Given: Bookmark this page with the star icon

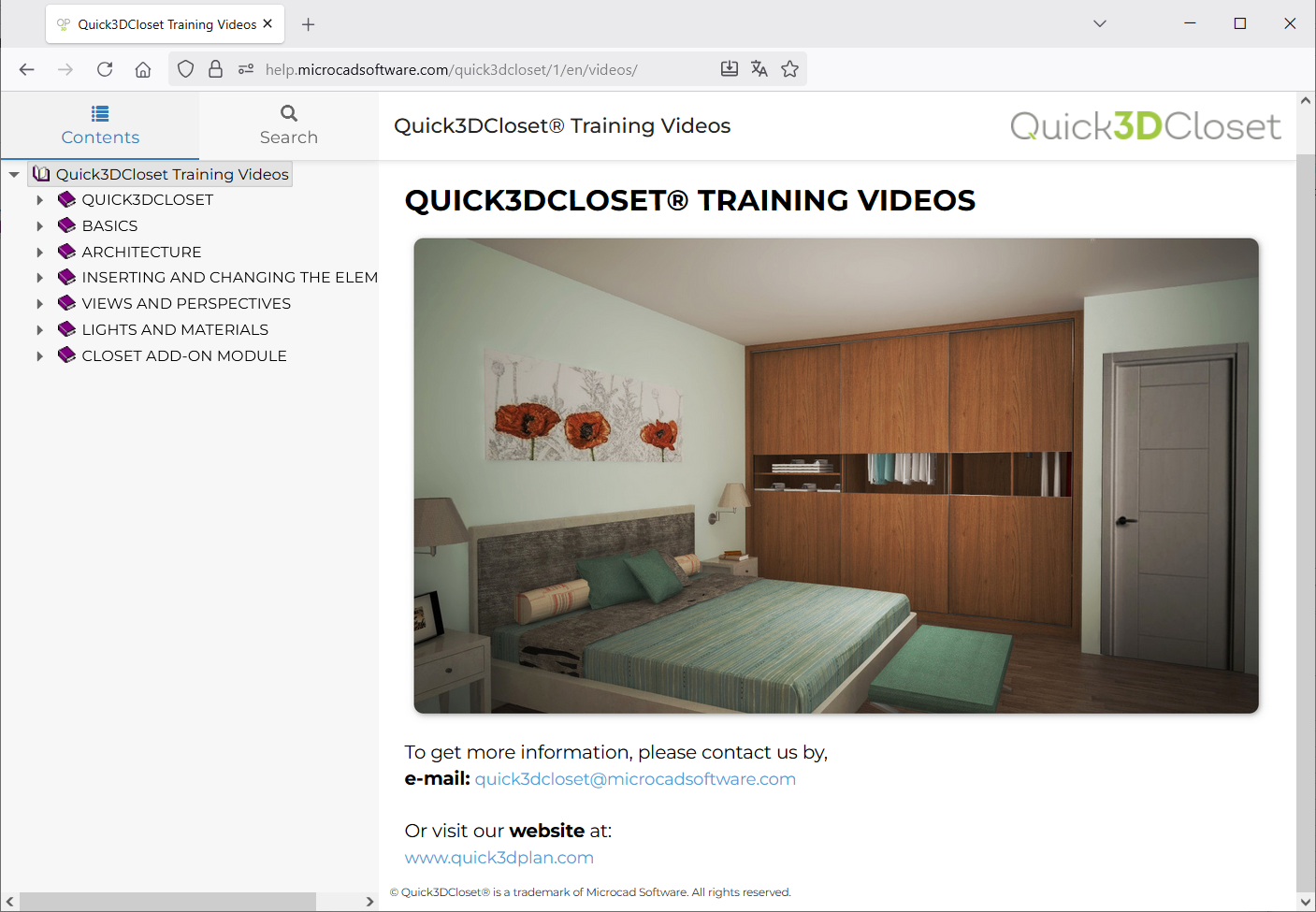Looking at the screenshot, I should coord(790,69).
